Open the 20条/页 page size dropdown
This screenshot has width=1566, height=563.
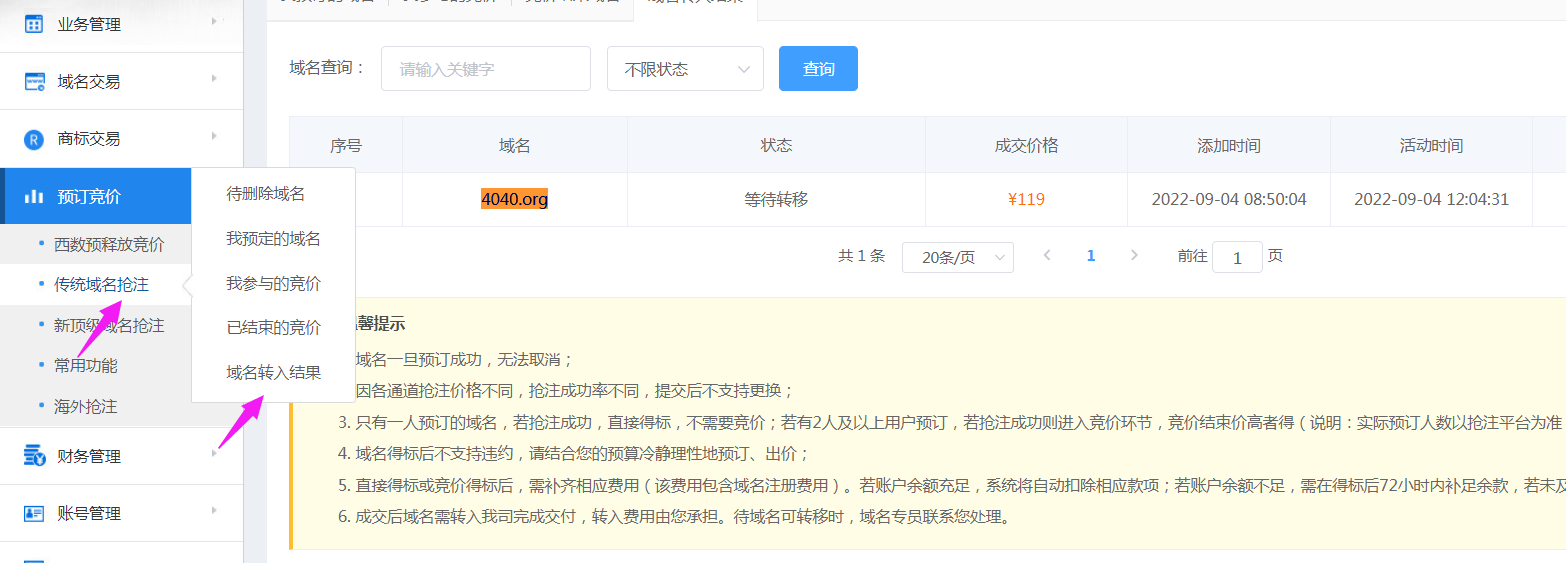pos(957,257)
